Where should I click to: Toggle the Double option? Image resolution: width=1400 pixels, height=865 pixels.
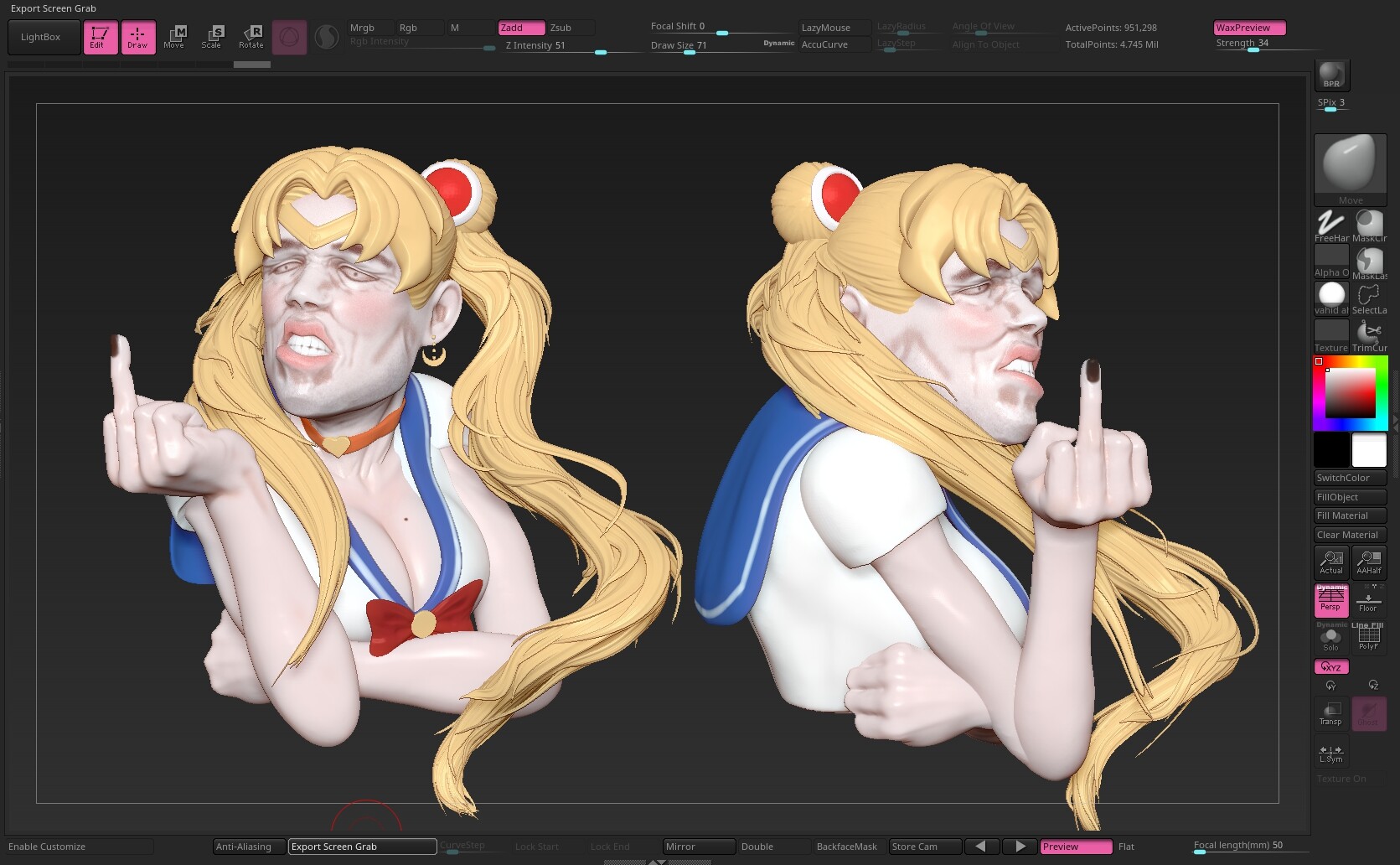(x=774, y=847)
